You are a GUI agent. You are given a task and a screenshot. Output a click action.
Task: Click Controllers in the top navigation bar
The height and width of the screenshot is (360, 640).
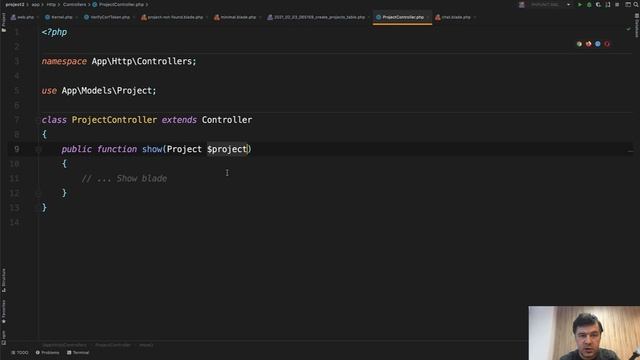(74, 4)
